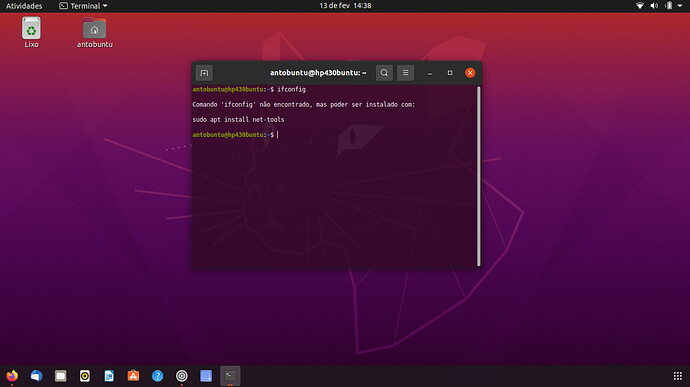Click the terminal search icon

click(384, 73)
